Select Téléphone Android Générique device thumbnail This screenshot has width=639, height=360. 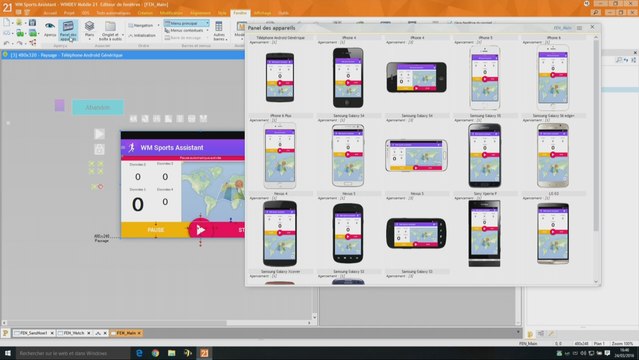pyautogui.click(x=280, y=77)
